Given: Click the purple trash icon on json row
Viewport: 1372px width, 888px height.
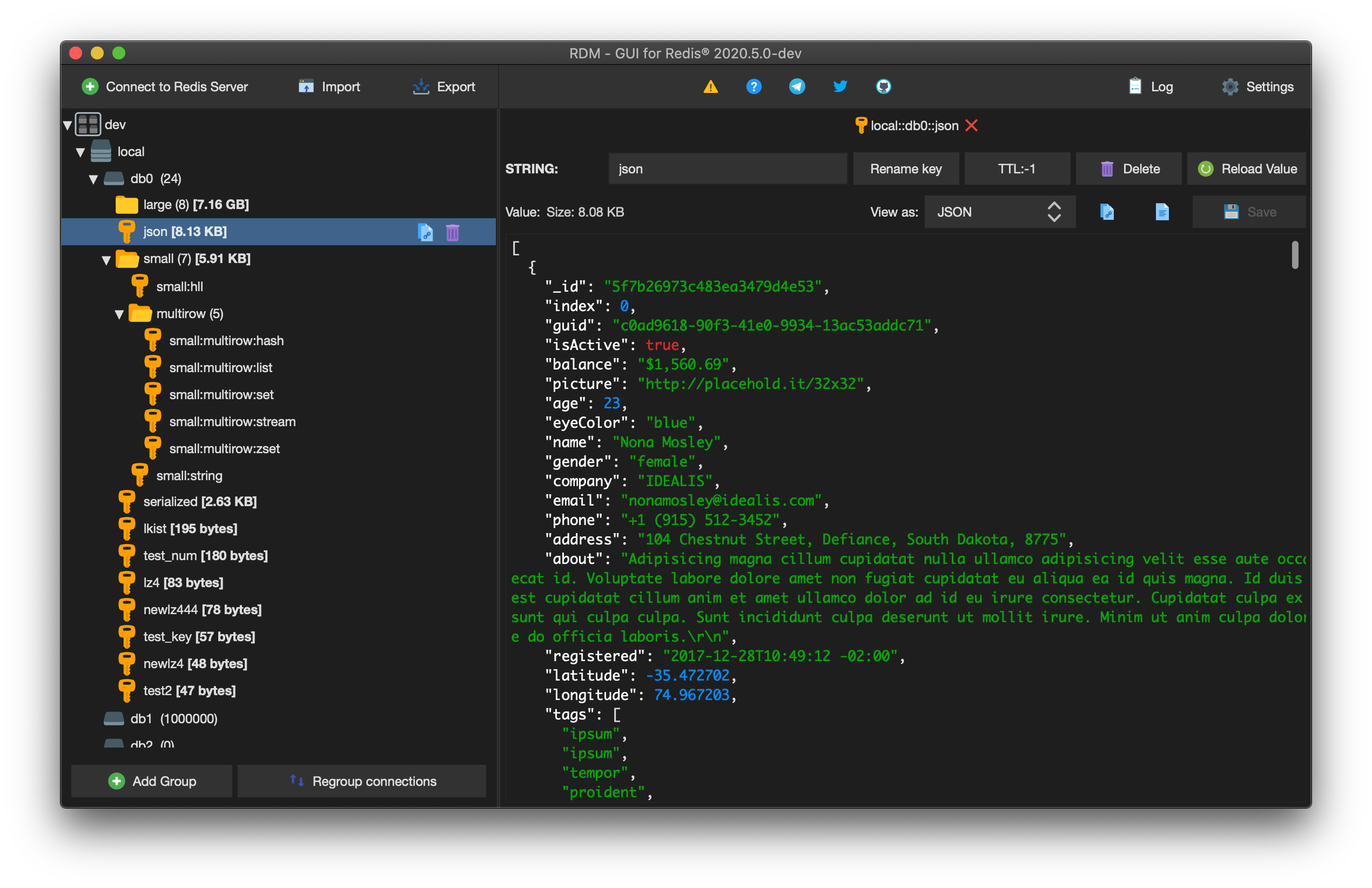Looking at the screenshot, I should [x=453, y=232].
